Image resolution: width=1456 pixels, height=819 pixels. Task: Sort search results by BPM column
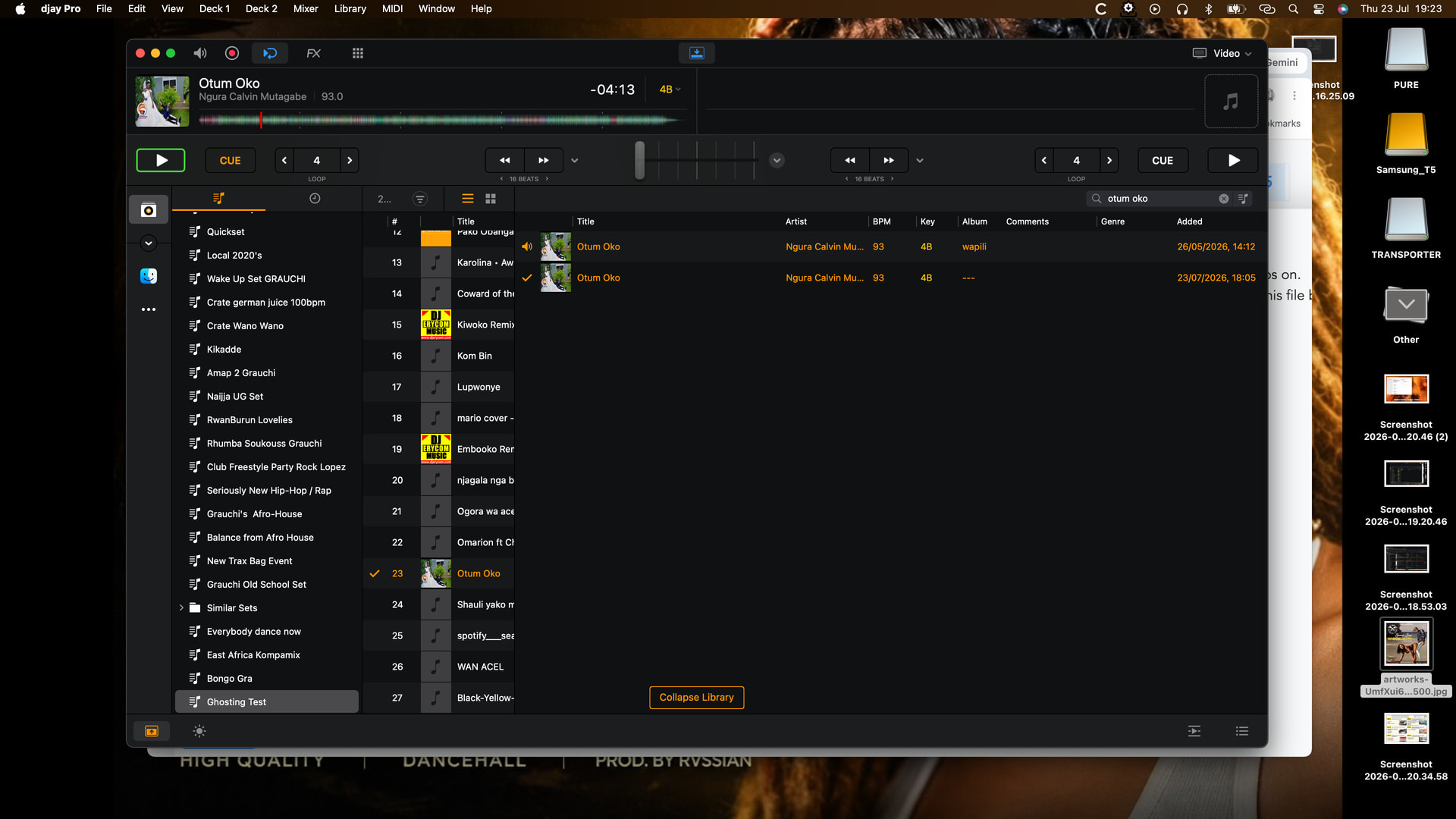881,221
